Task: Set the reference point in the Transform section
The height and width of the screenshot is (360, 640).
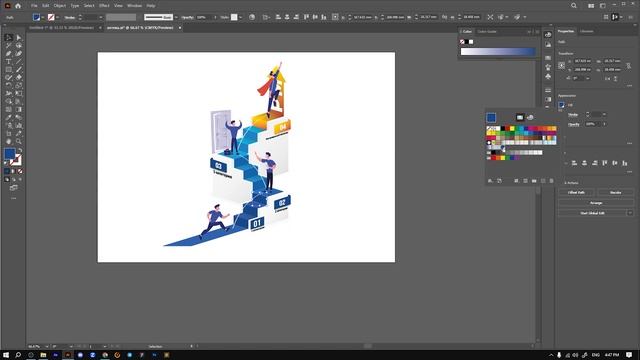Action: coord(562,65)
